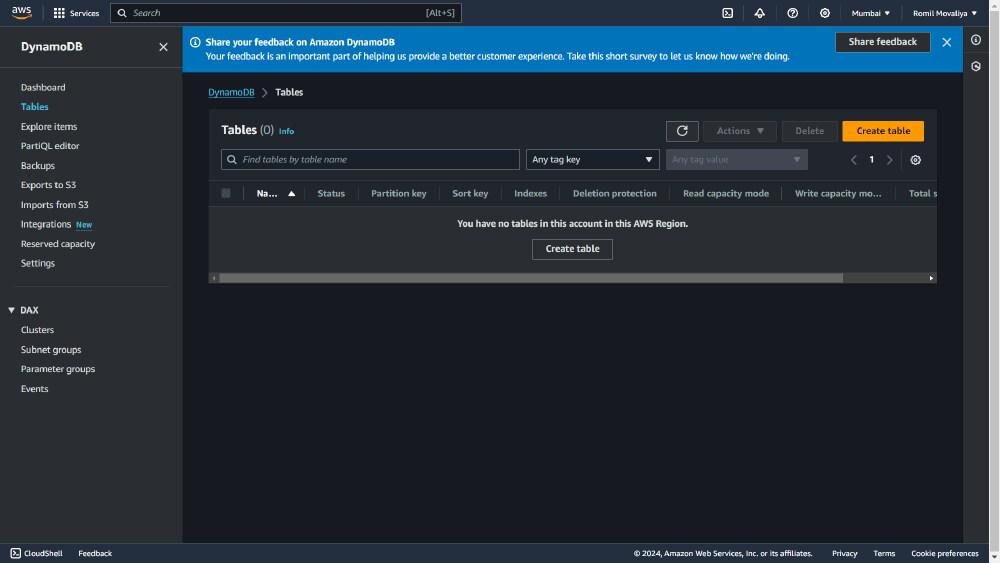This screenshot has height=563, width=1000.
Task: Open Backups page
Action: tap(38, 165)
